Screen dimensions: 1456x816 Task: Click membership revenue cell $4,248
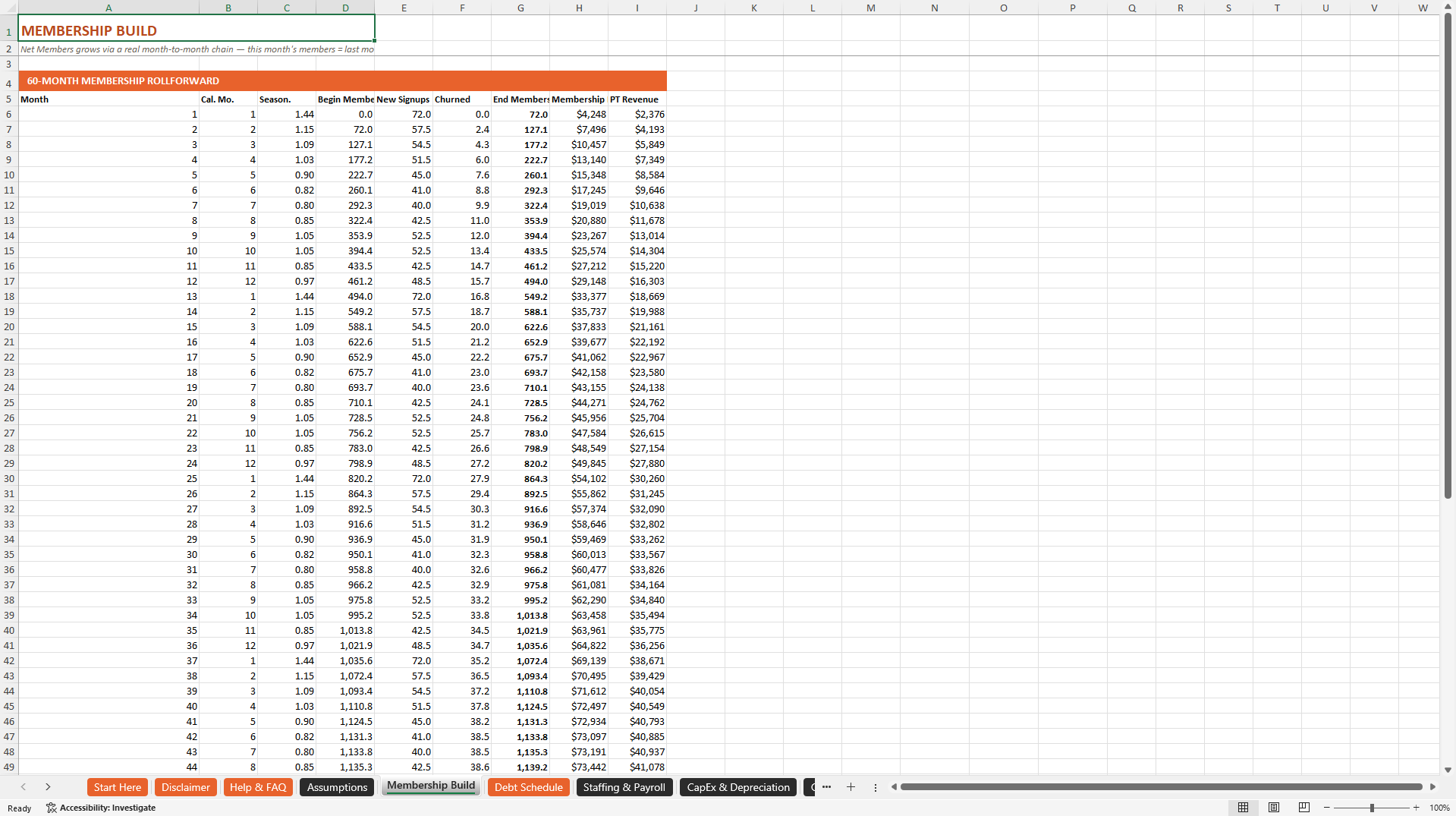coord(579,114)
